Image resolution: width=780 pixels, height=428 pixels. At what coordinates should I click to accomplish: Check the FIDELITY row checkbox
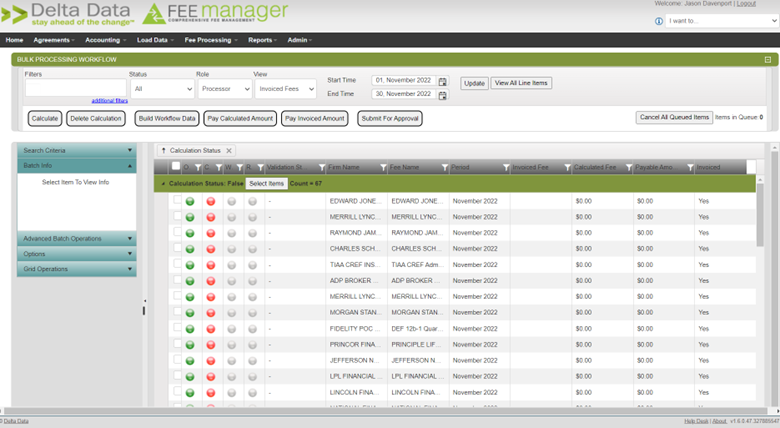(177, 327)
